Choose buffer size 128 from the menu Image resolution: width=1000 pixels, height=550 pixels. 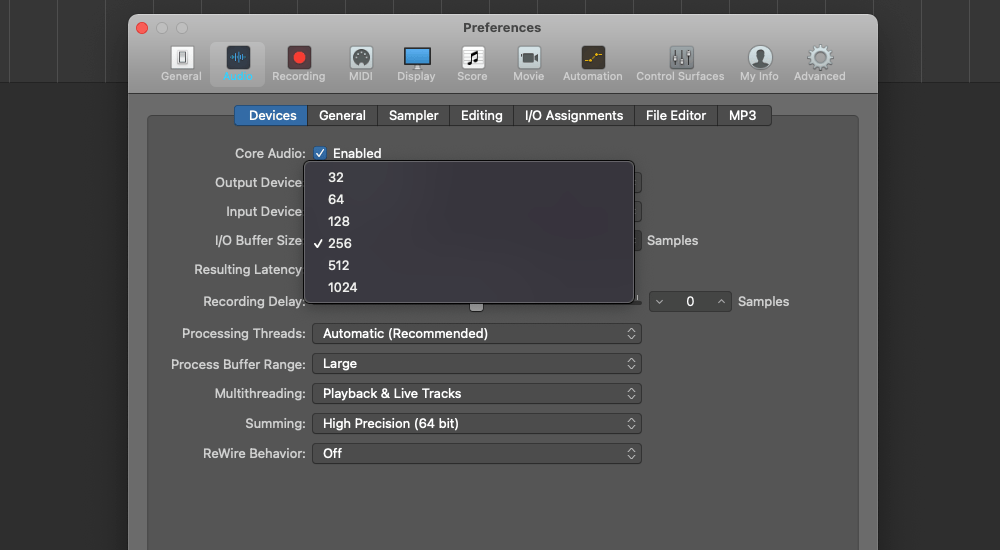click(469, 221)
